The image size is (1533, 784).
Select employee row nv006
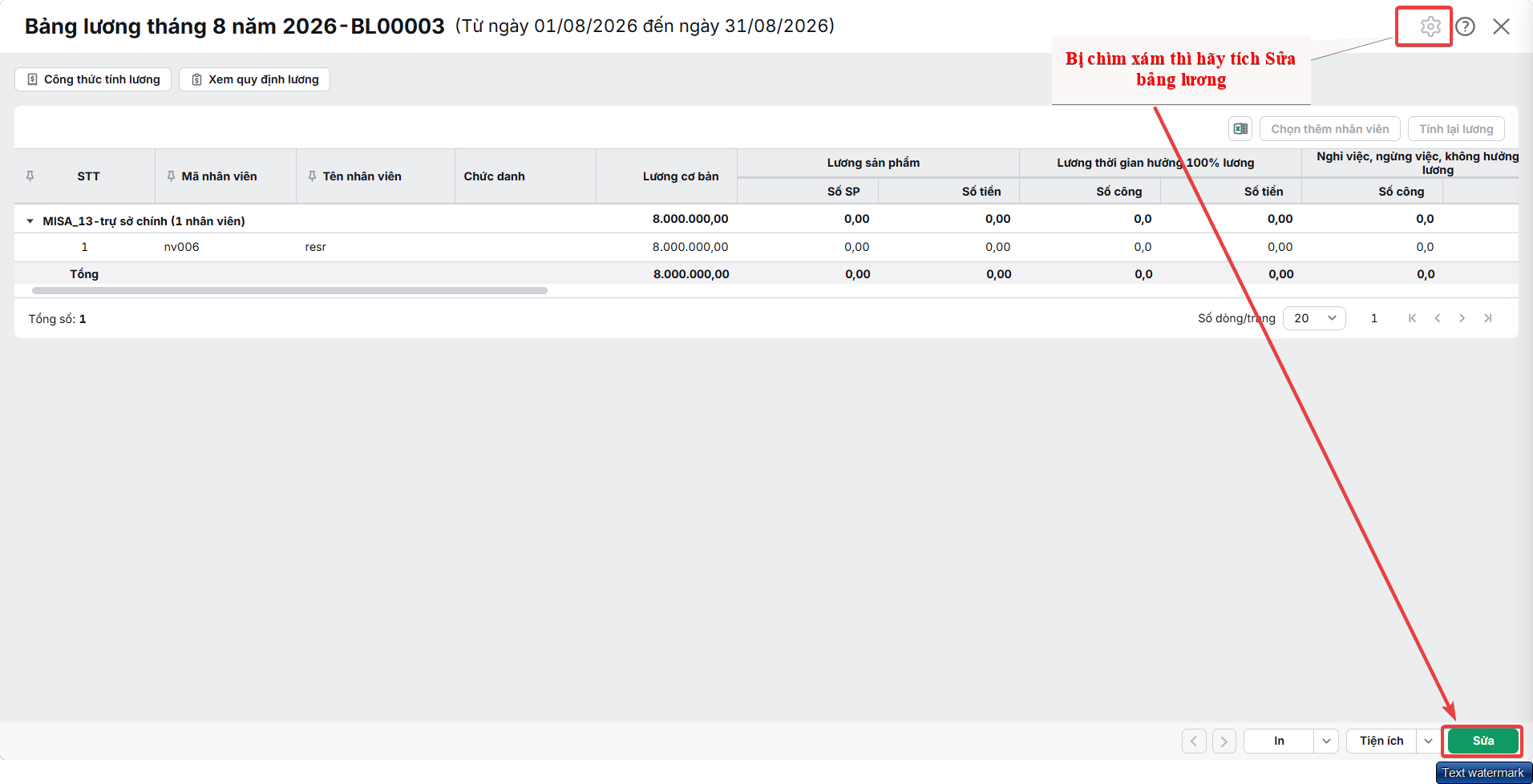[x=766, y=247]
